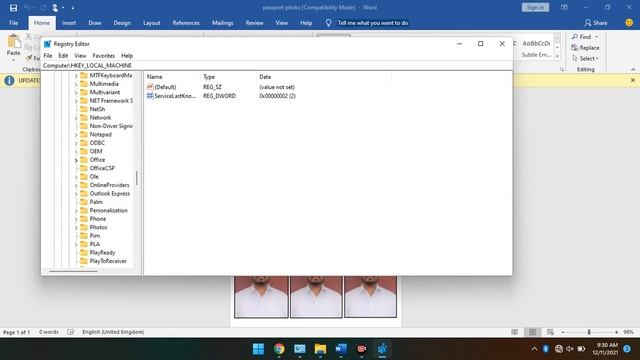Click the smiley feedback icon in Word
This screenshot has height=360, width=640.
[629, 23]
